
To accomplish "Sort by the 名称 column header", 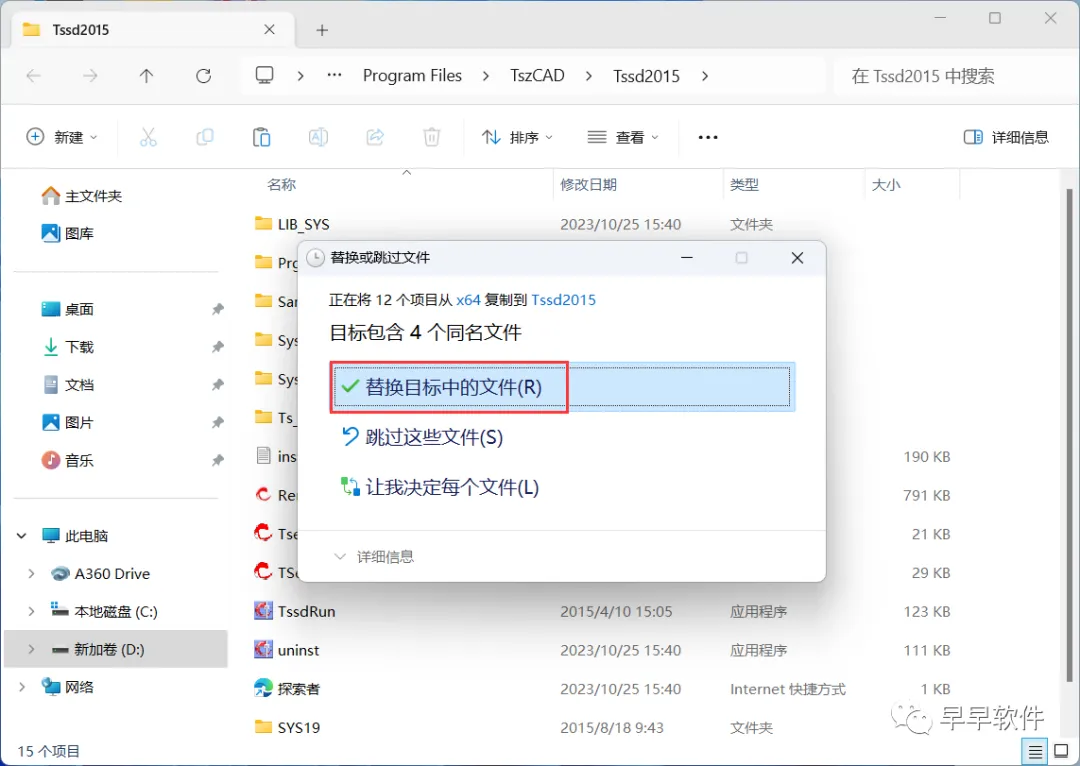I will (x=281, y=185).
